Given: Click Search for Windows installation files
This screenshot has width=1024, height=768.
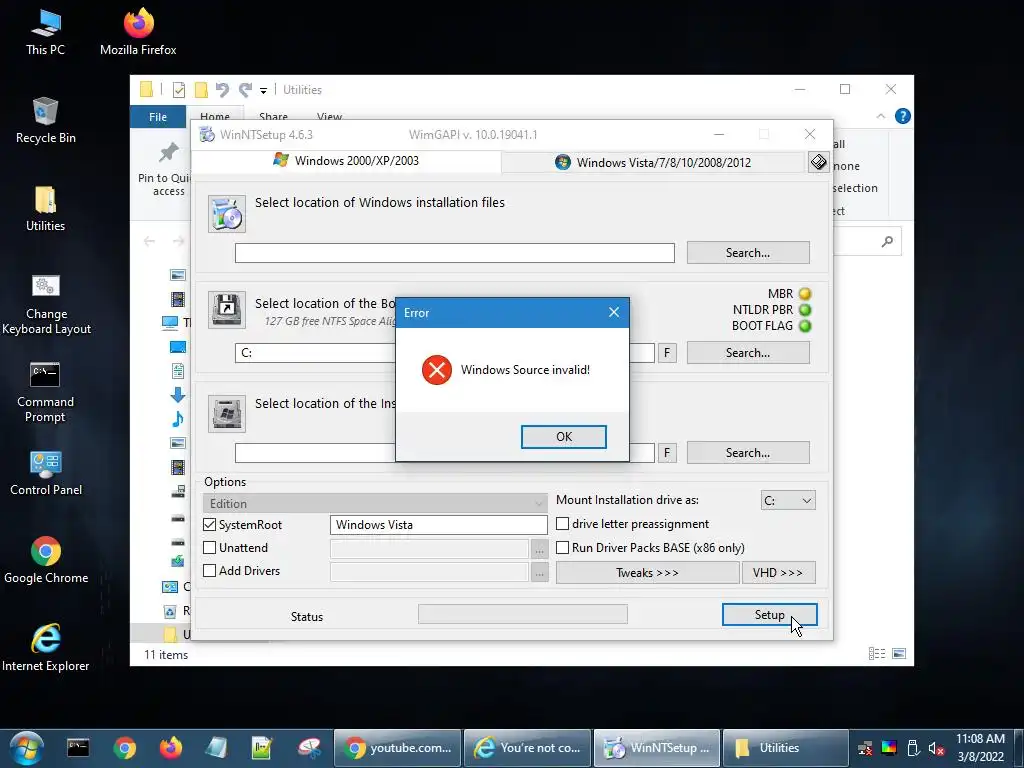Looking at the screenshot, I should point(748,253).
